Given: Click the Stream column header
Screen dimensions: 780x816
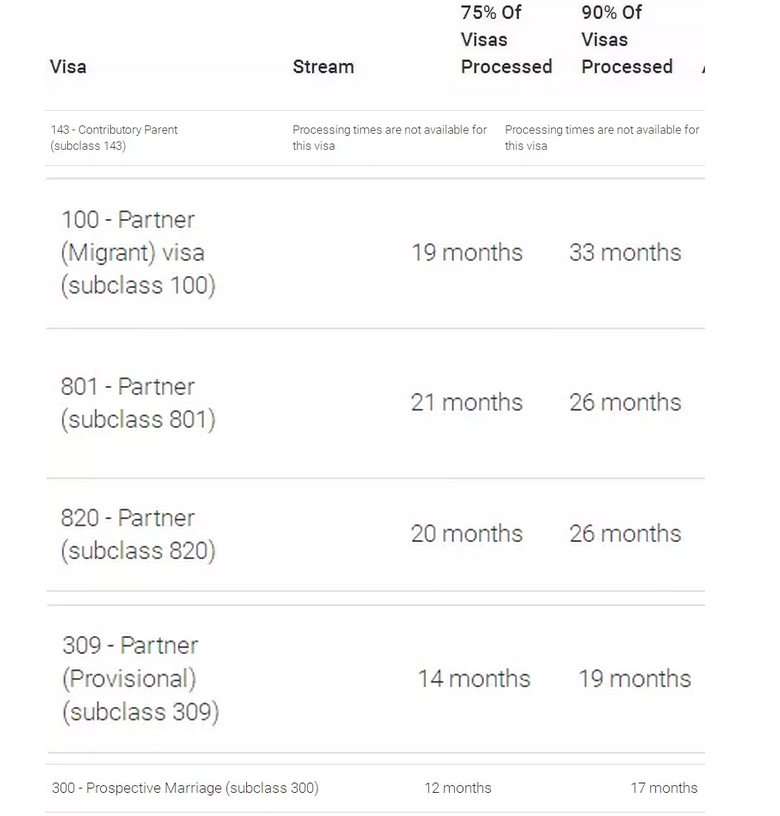Looking at the screenshot, I should 323,67.
